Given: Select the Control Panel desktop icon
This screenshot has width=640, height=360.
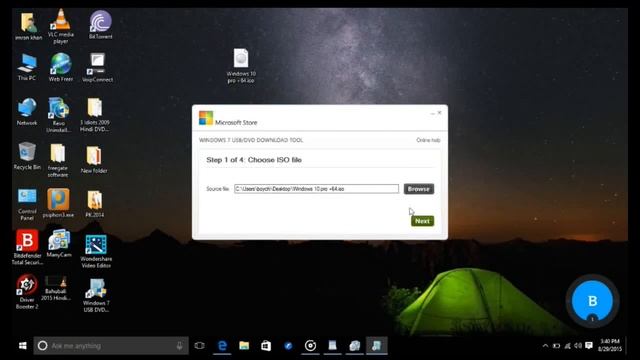Looking at the screenshot, I should (27, 204).
